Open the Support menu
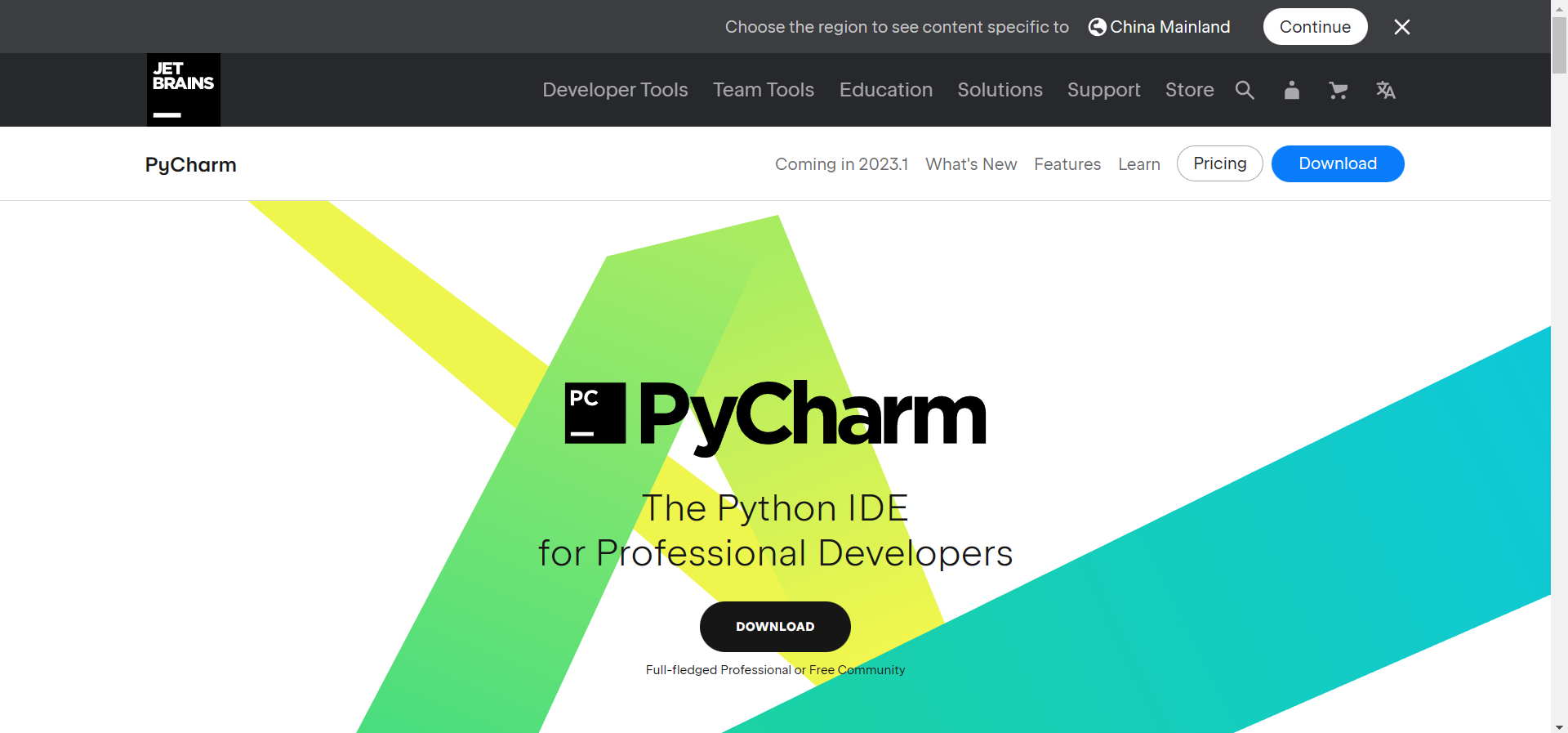This screenshot has height=733, width=1568. coord(1104,90)
